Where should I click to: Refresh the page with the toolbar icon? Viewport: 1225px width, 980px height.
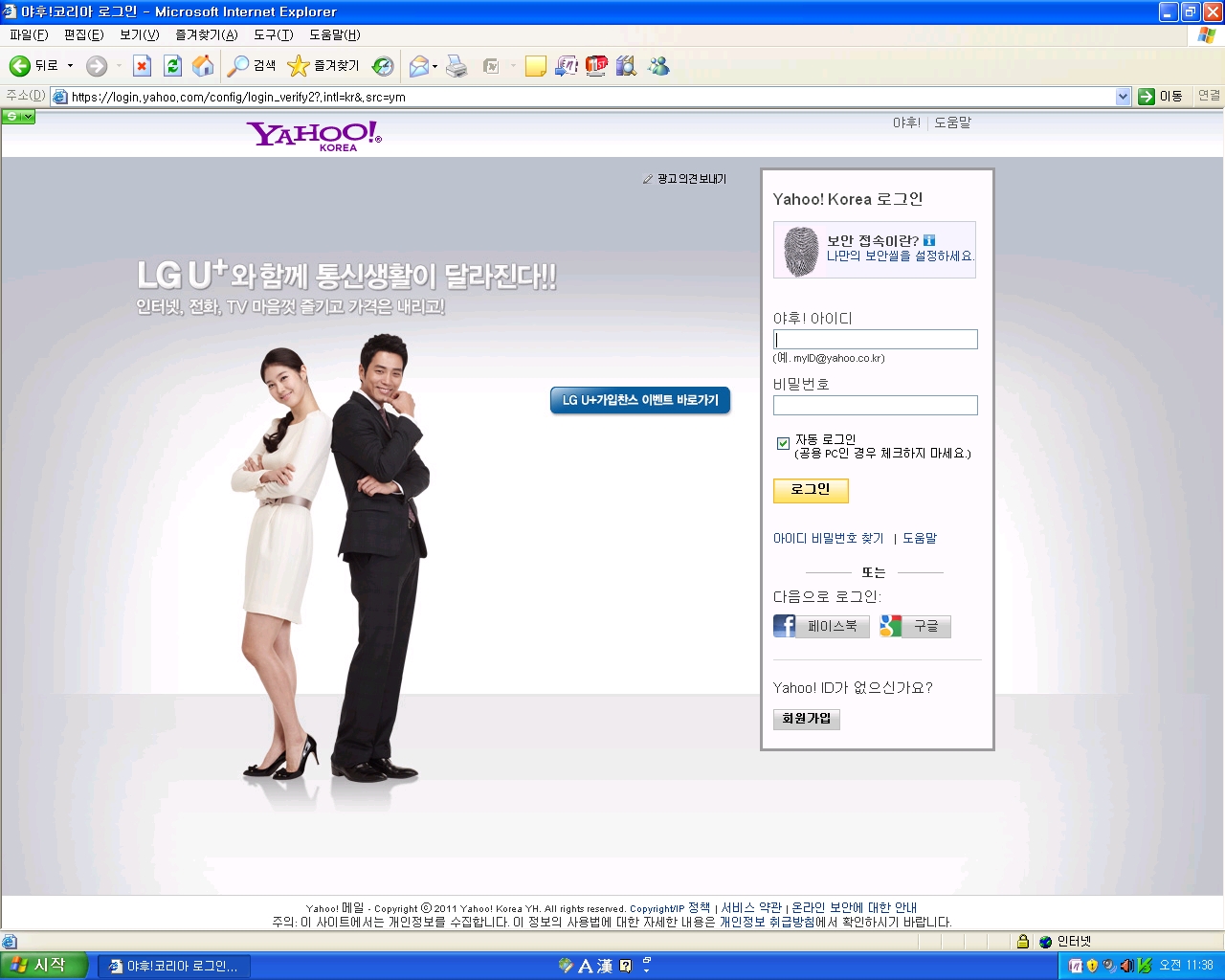172,66
